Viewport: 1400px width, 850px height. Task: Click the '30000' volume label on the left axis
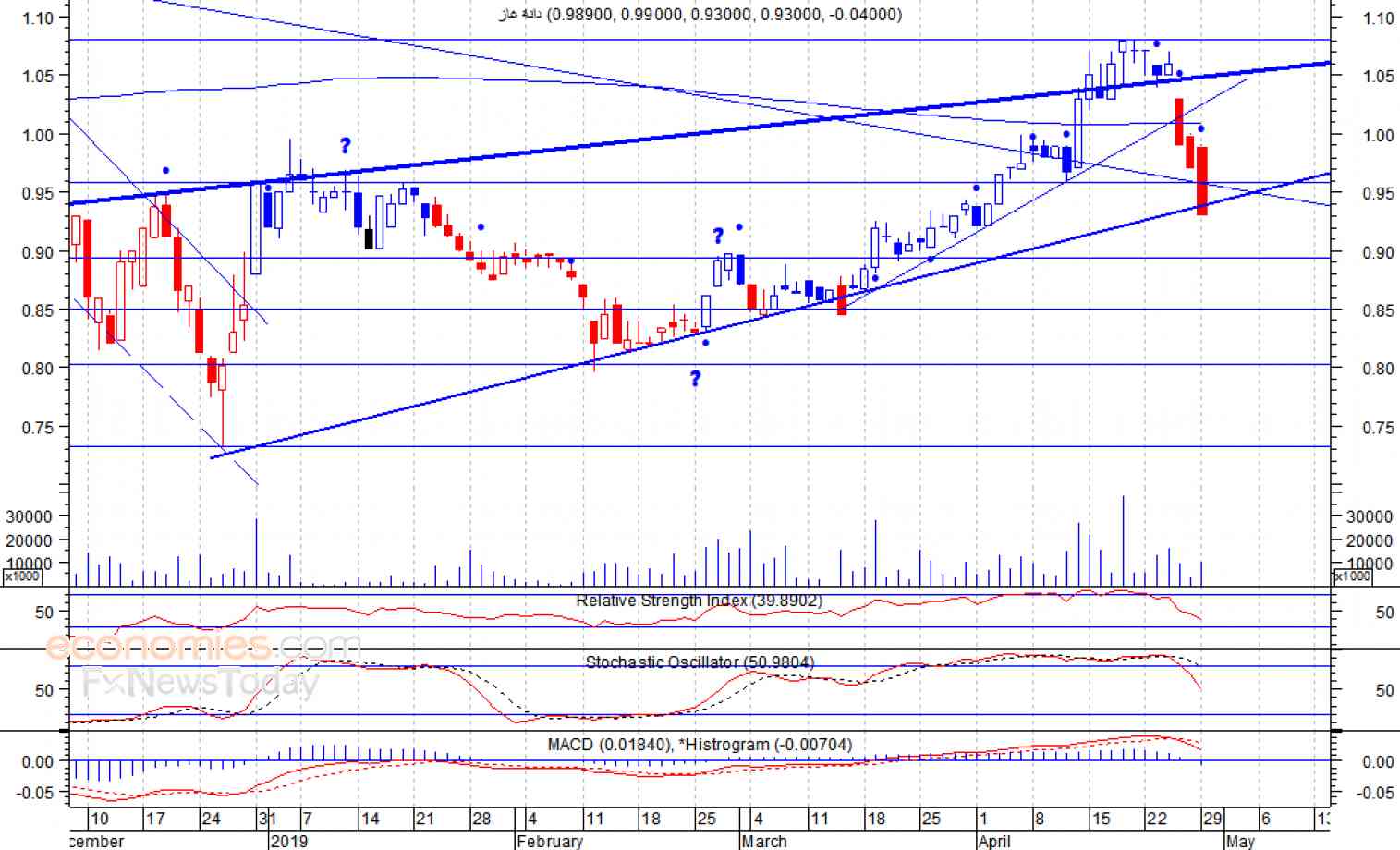pos(29,516)
